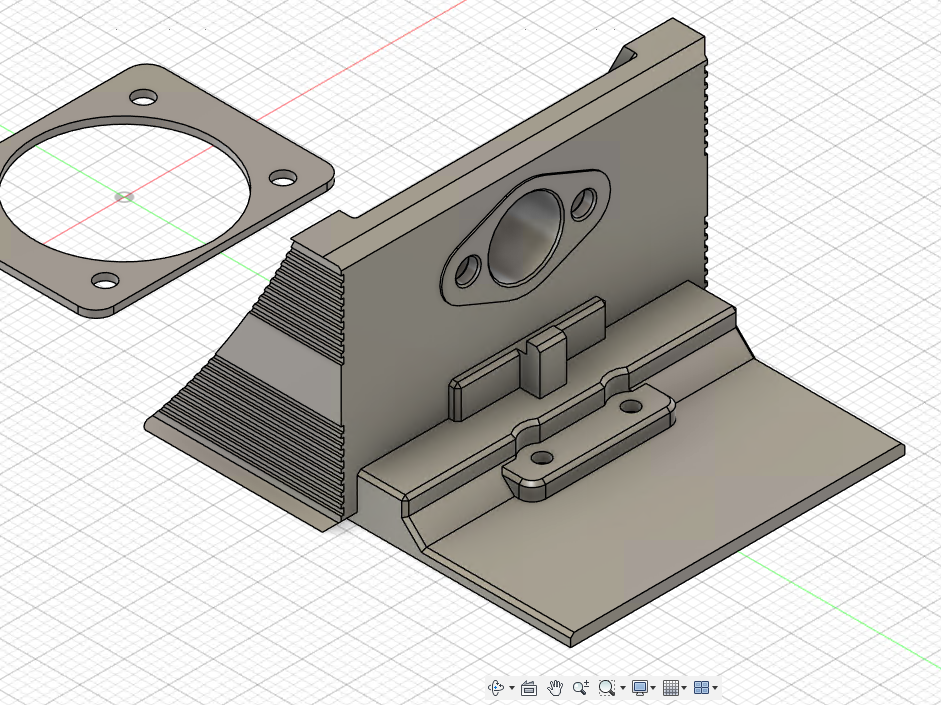
Task: Open Display Settings monitor icon
Action: (x=640, y=688)
